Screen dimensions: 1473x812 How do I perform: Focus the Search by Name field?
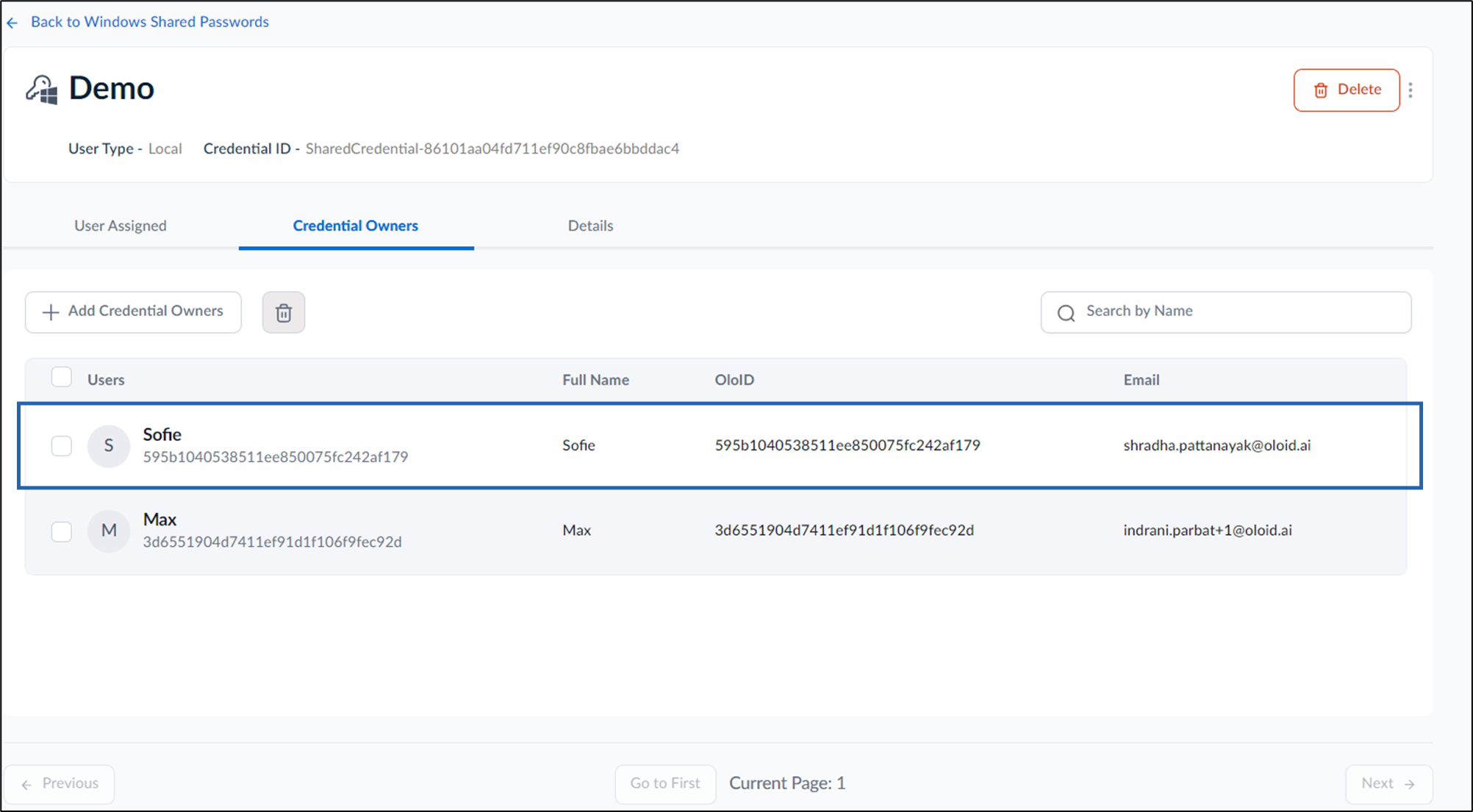pyautogui.click(x=1226, y=312)
